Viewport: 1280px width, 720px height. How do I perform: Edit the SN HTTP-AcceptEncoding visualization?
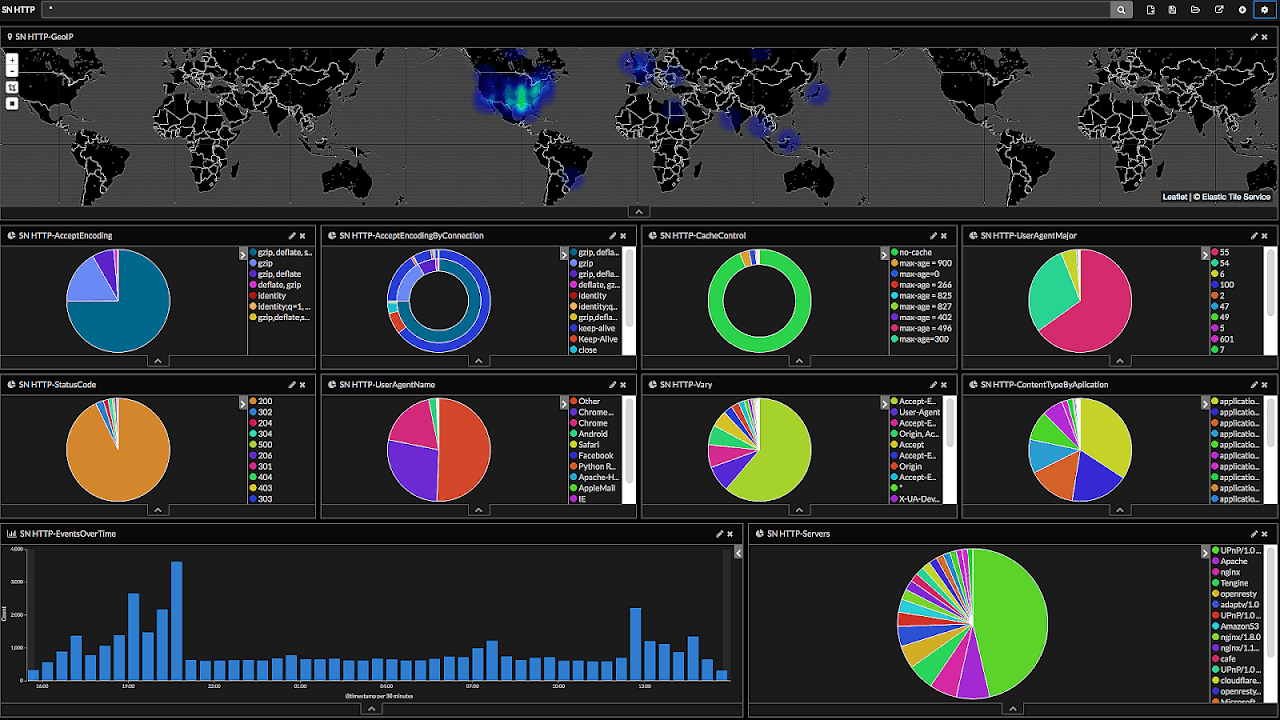coord(292,236)
